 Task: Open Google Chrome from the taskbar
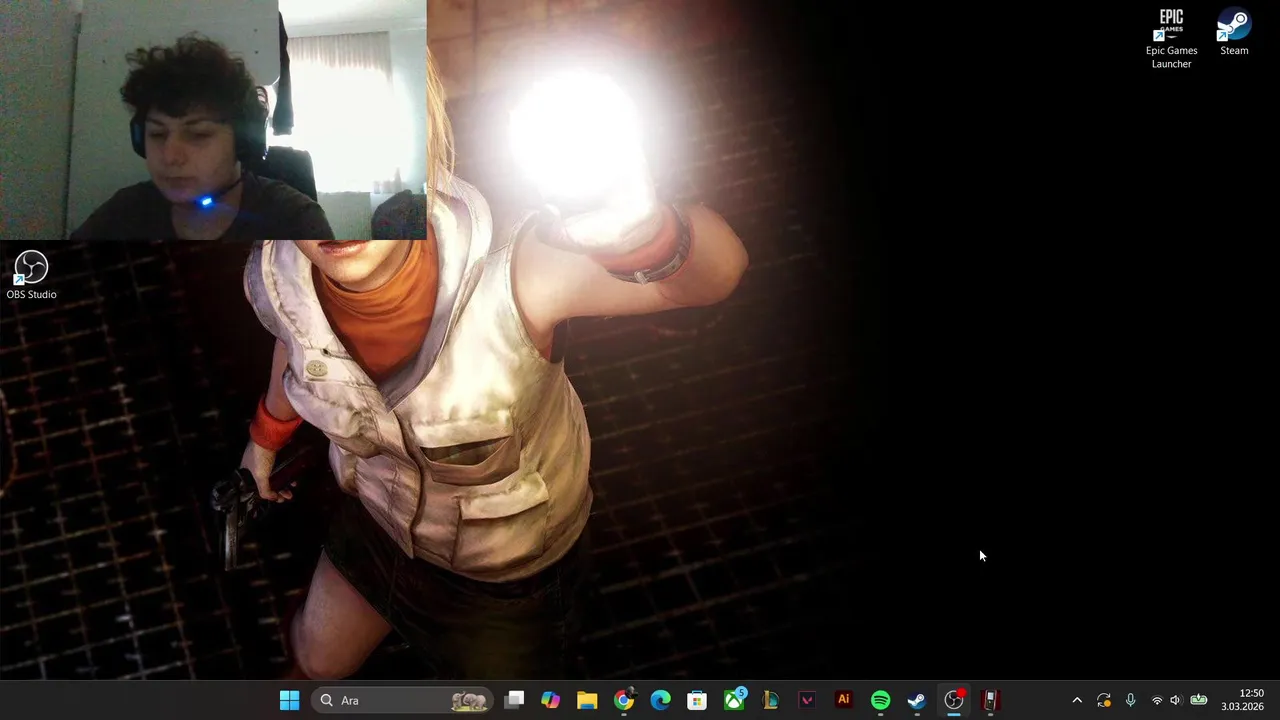pos(624,700)
